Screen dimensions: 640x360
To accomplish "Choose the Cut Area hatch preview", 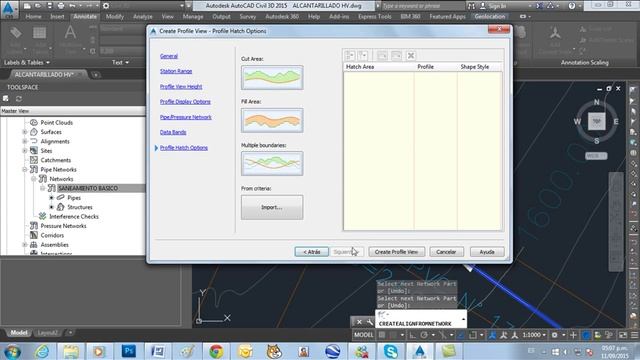I will (272, 77).
